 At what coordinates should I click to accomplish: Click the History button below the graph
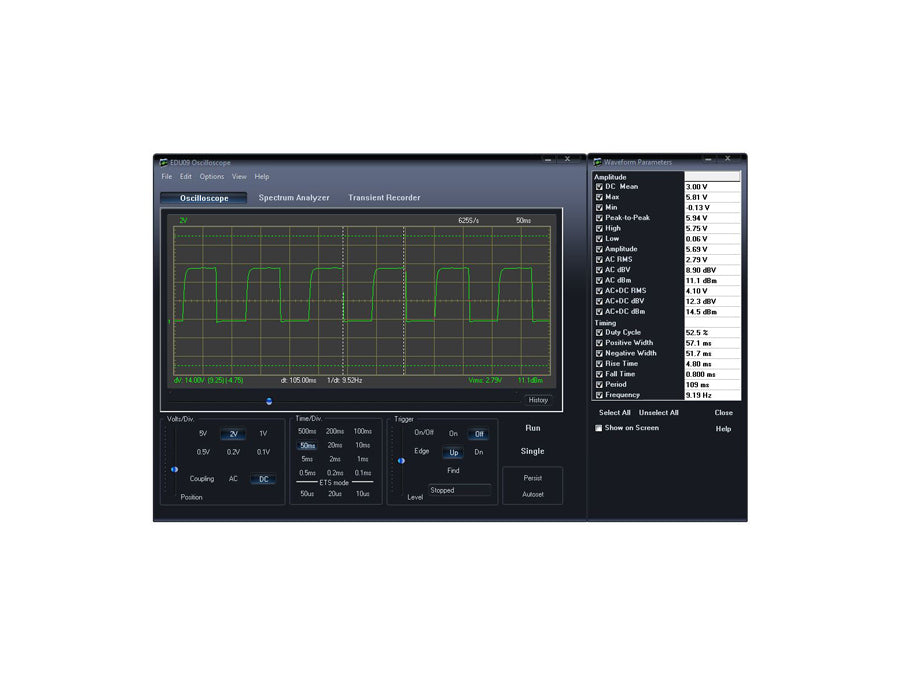click(x=538, y=400)
